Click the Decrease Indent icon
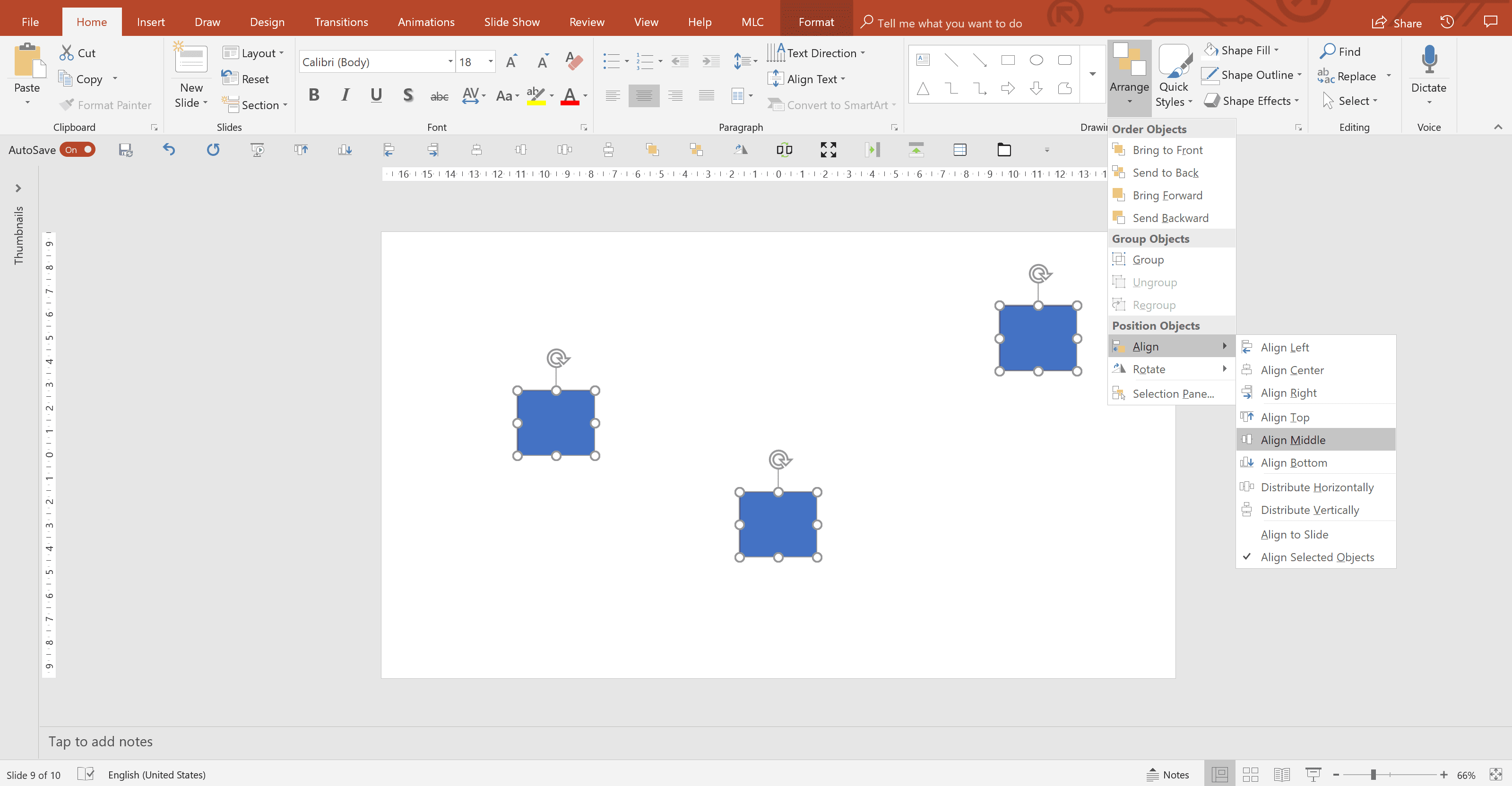 (x=680, y=61)
